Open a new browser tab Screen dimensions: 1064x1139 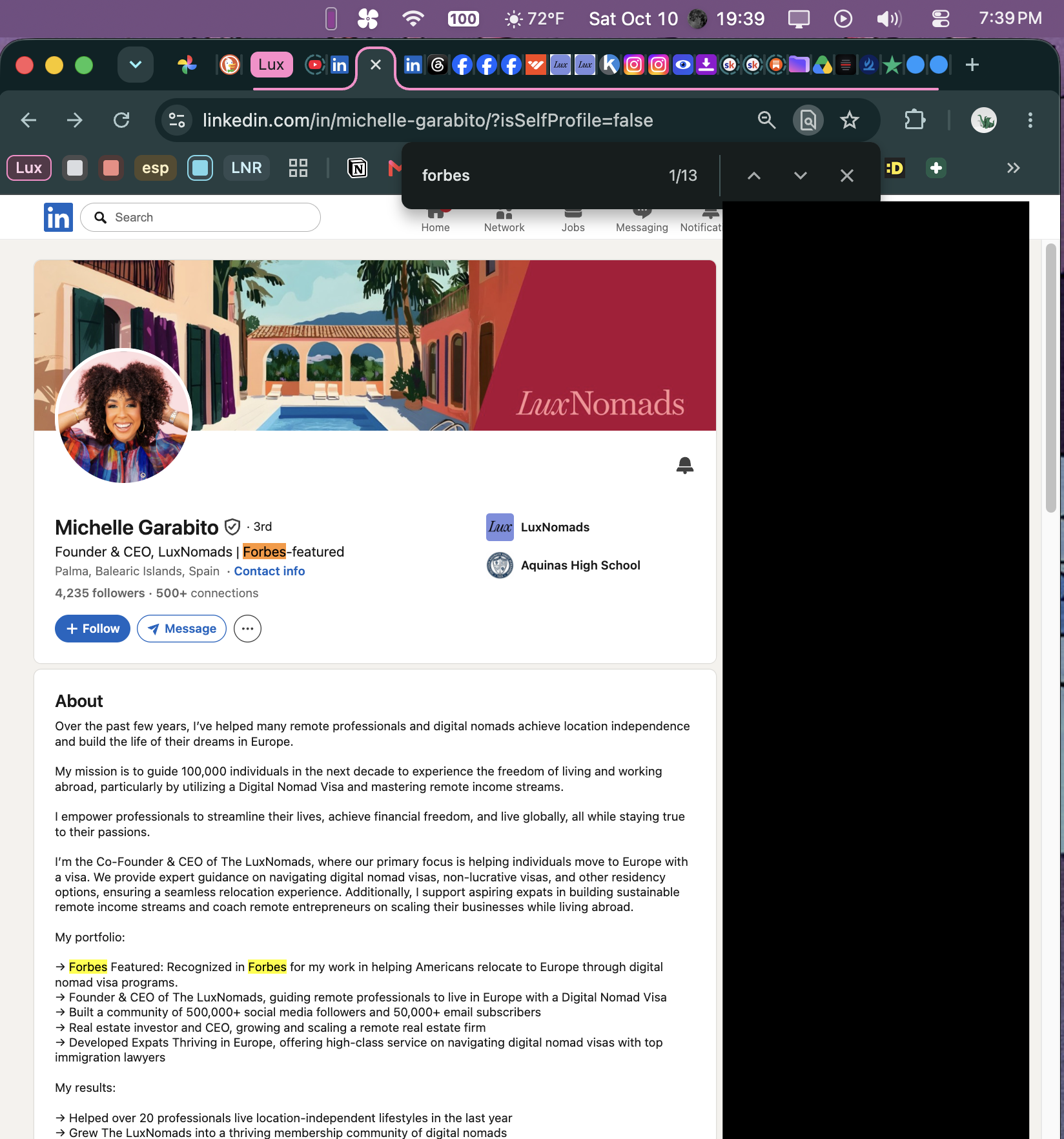click(x=972, y=65)
